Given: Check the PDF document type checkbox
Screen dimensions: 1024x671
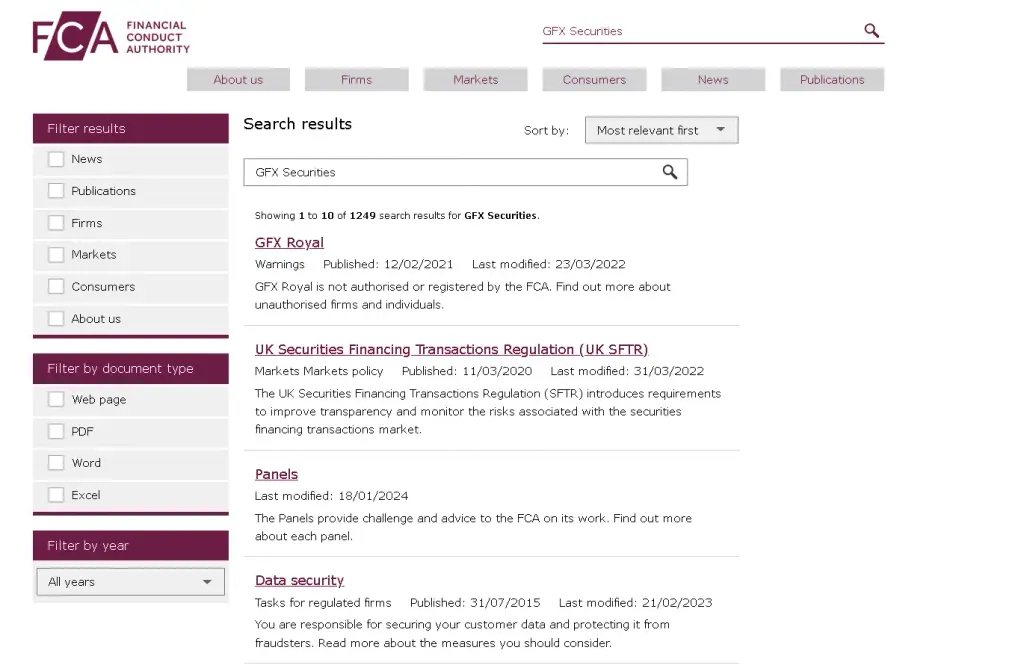Looking at the screenshot, I should point(56,431).
